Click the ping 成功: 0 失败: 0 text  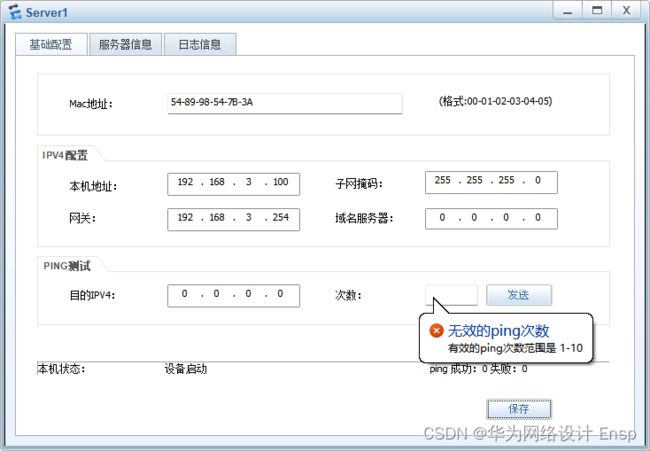pos(478,369)
